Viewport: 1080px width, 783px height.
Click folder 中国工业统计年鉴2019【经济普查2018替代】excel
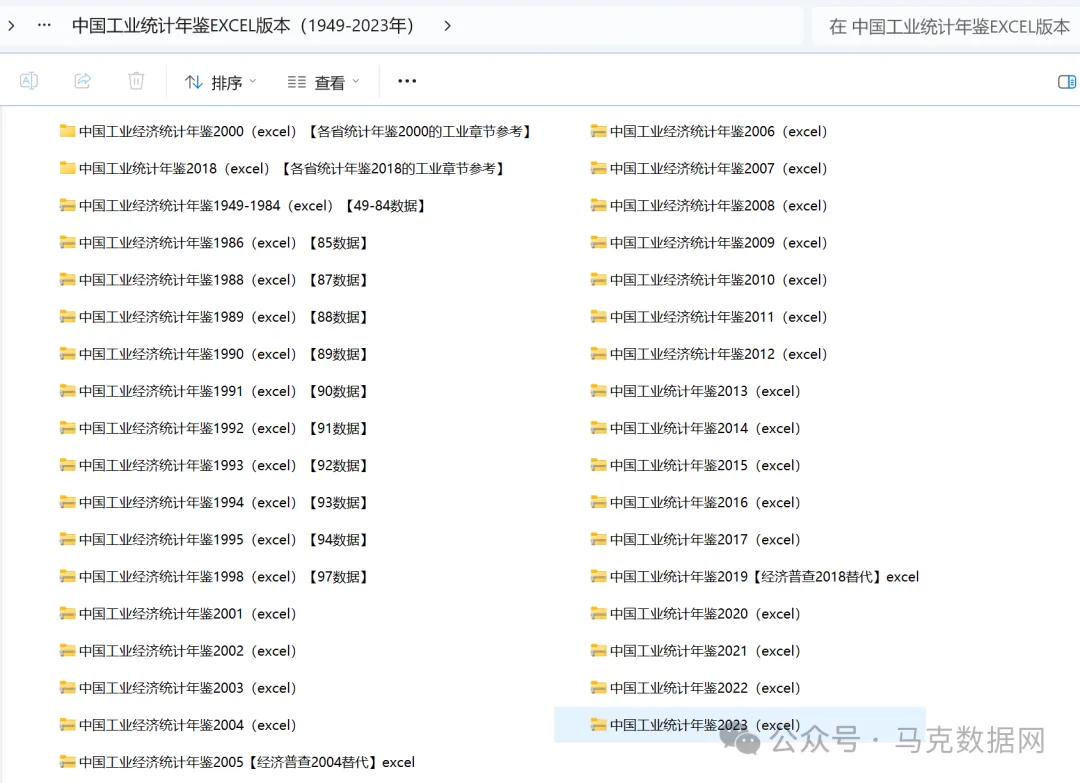point(765,576)
